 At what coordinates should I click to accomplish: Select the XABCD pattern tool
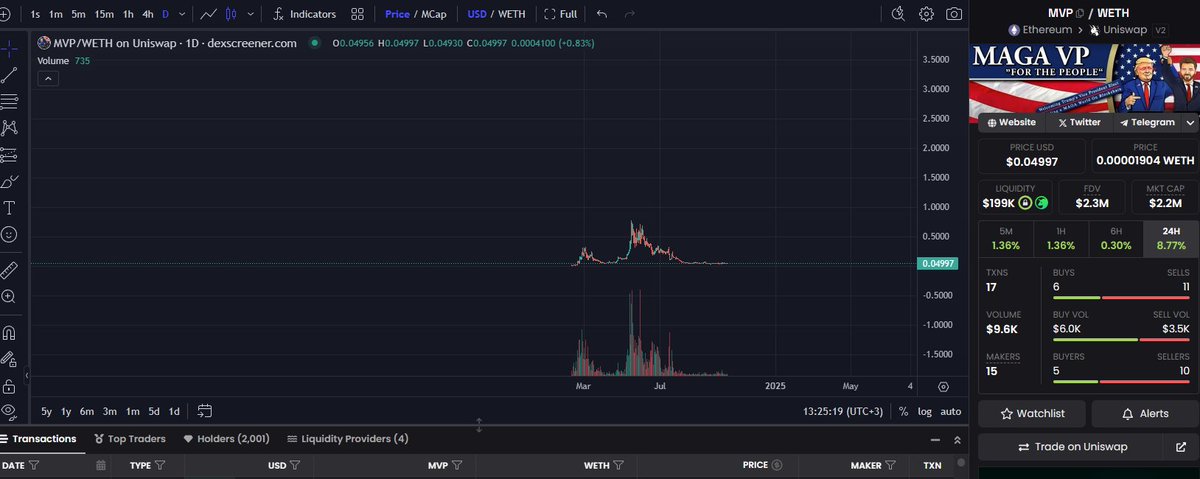pyautogui.click(x=9, y=127)
